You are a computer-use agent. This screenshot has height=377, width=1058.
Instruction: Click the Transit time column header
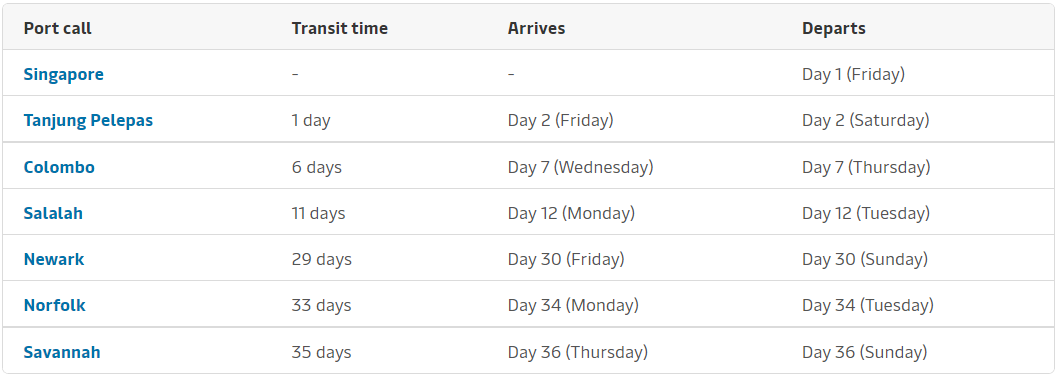point(339,28)
